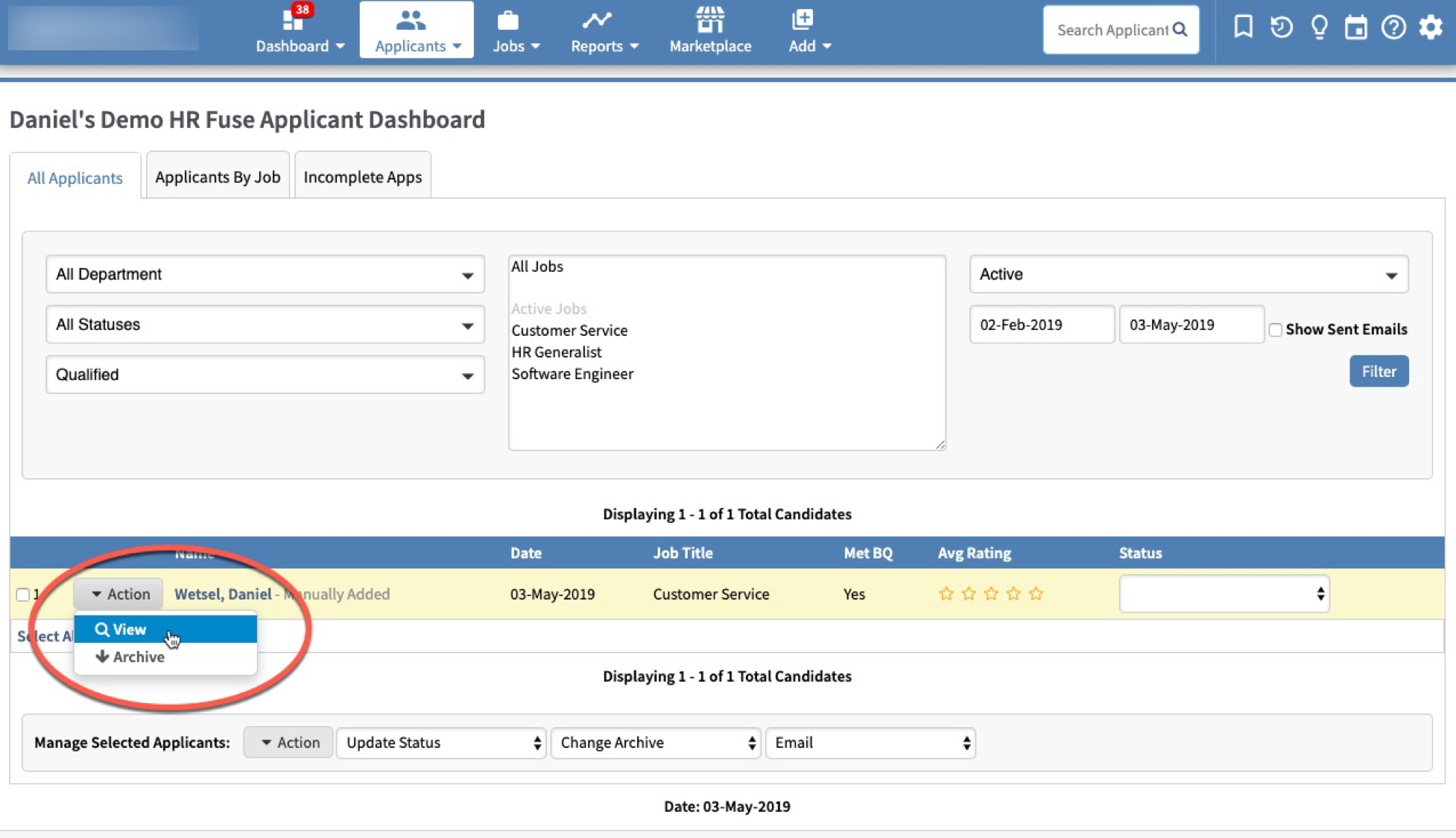Open the history clock icon

point(1281,28)
